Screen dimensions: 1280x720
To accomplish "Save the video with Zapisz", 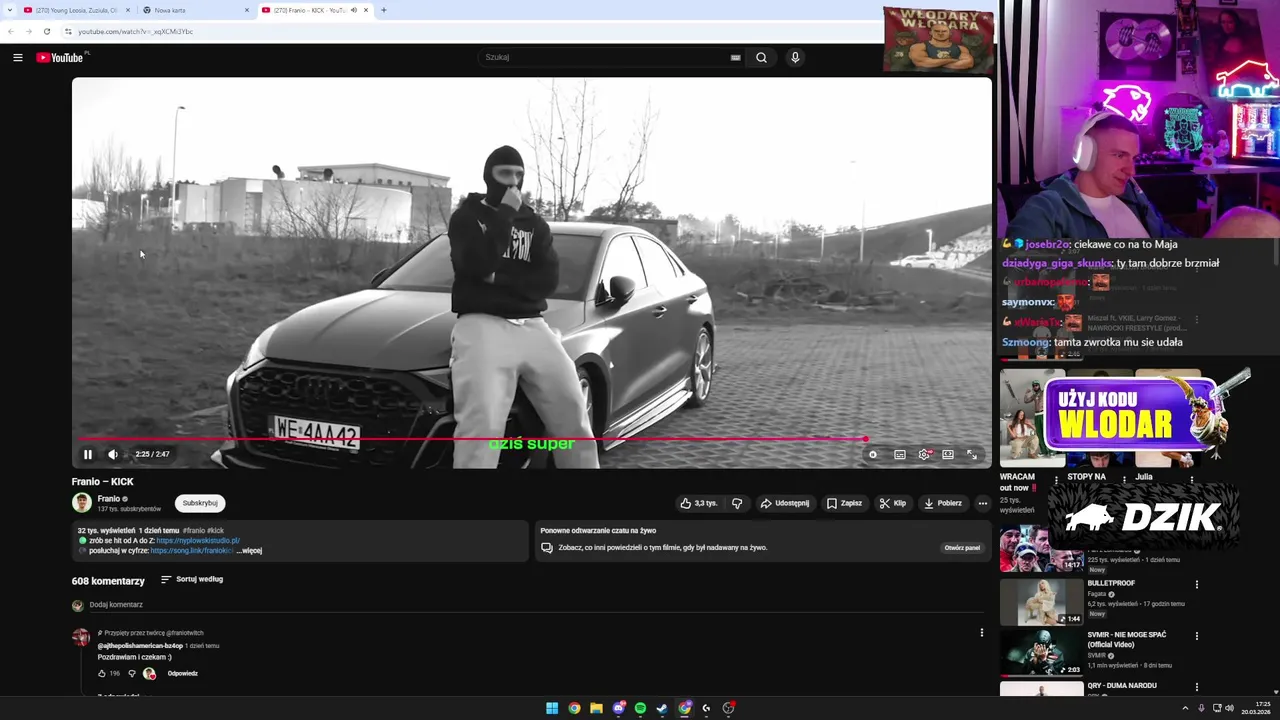I will (x=844, y=503).
